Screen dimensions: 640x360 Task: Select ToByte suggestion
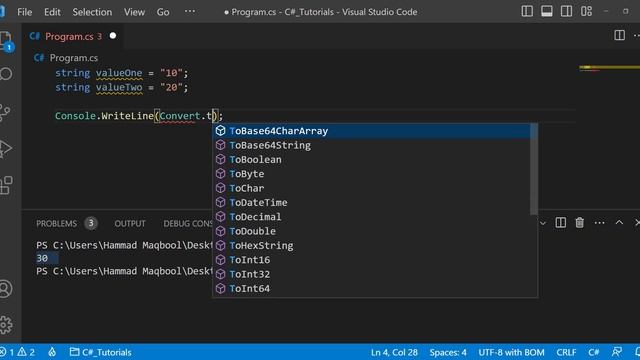(x=371, y=174)
